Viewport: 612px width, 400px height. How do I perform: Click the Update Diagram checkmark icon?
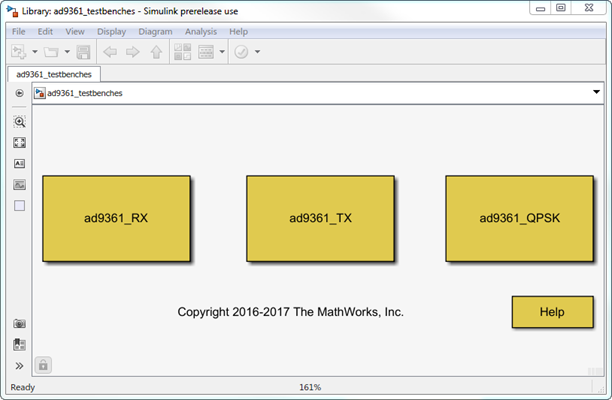[x=241, y=52]
